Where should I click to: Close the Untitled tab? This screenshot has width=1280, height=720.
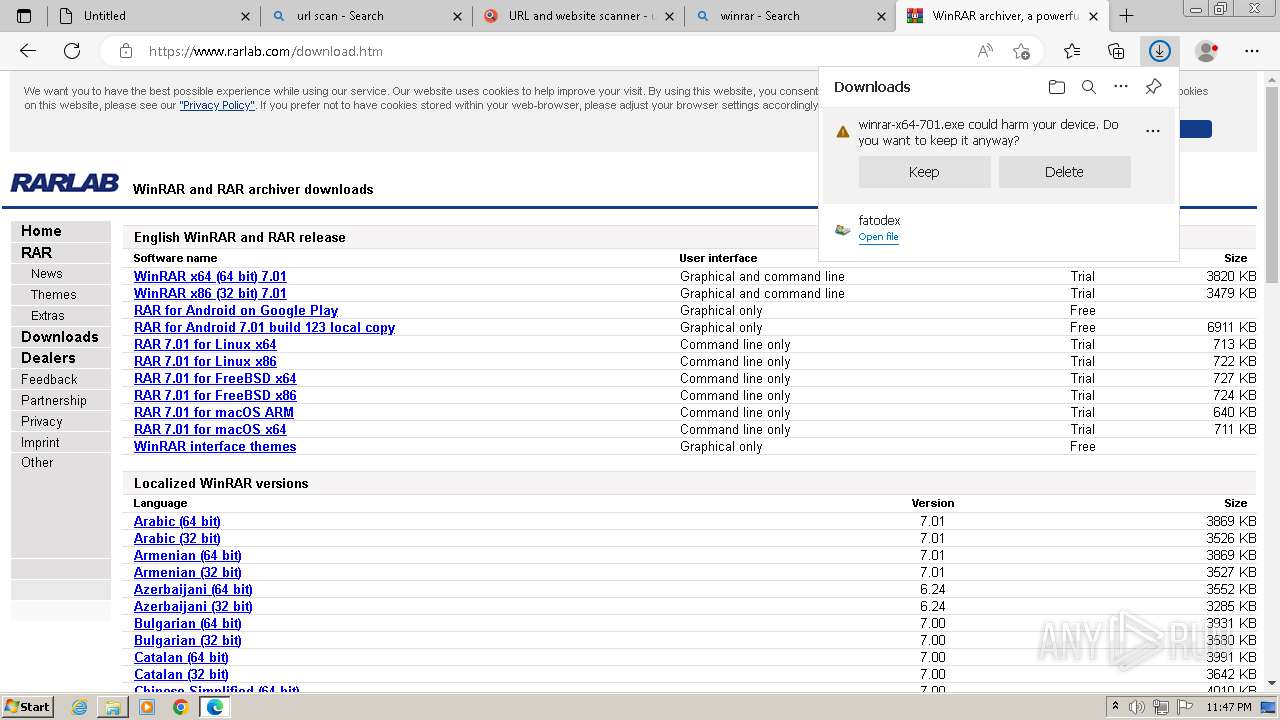[x=246, y=16]
